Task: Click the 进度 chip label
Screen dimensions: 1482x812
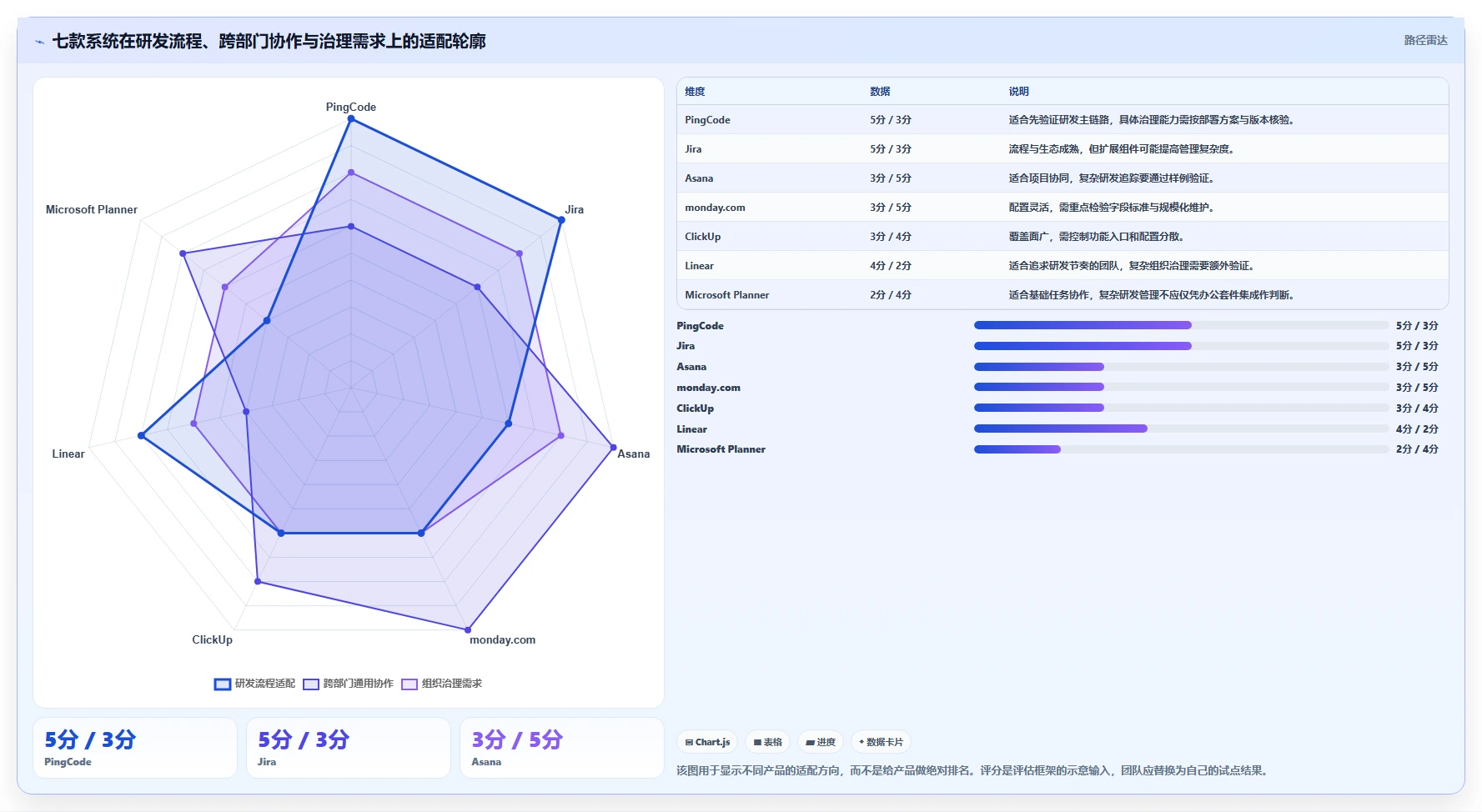Action: [x=826, y=742]
